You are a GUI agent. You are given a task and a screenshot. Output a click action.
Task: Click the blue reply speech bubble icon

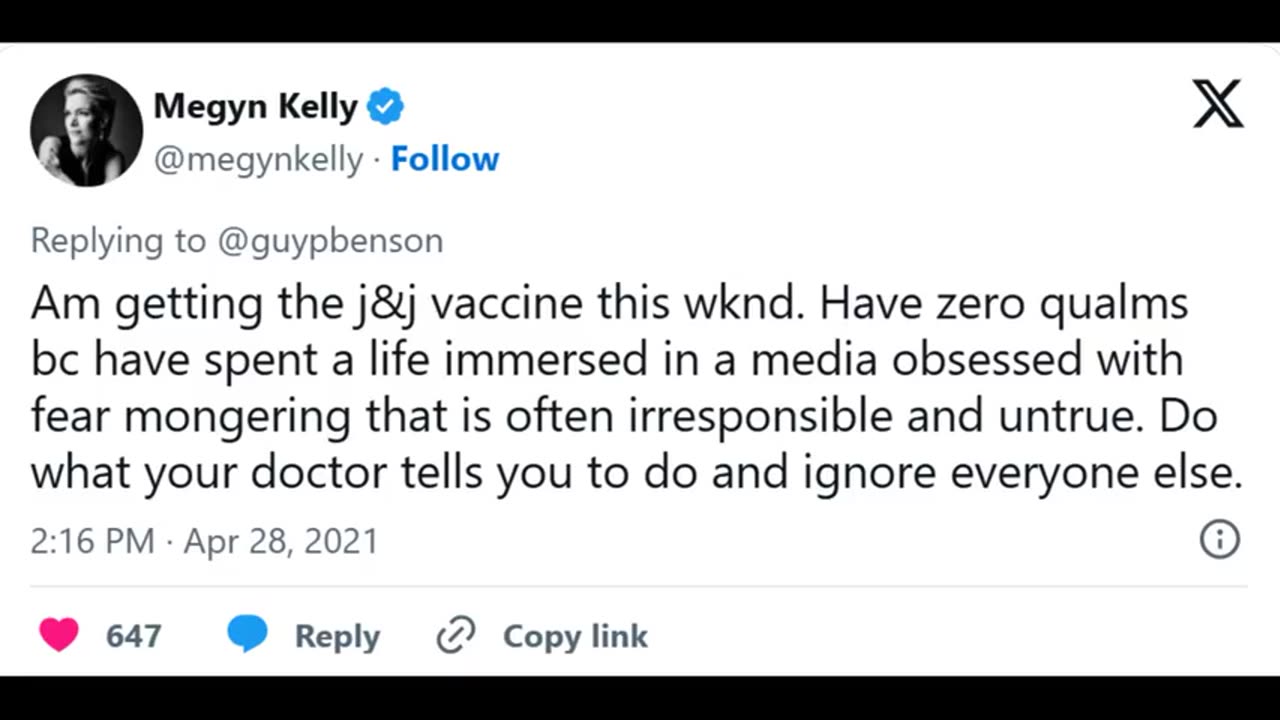click(x=247, y=635)
